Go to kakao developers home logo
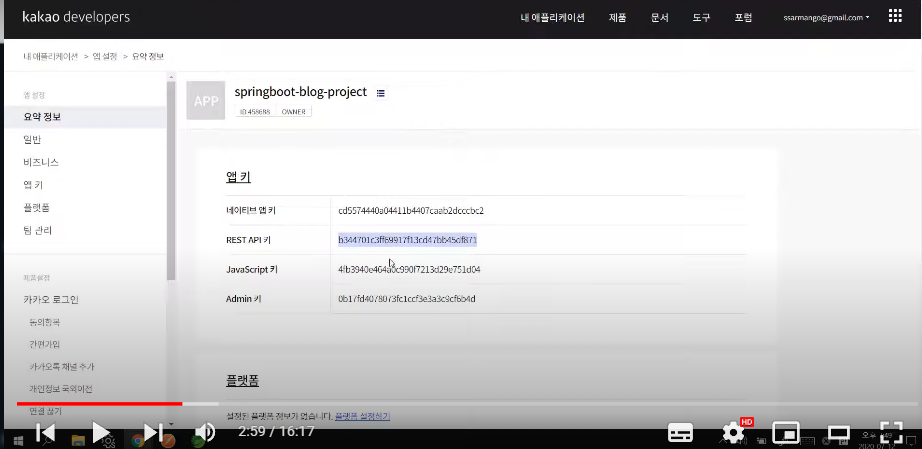 click(x=76, y=17)
